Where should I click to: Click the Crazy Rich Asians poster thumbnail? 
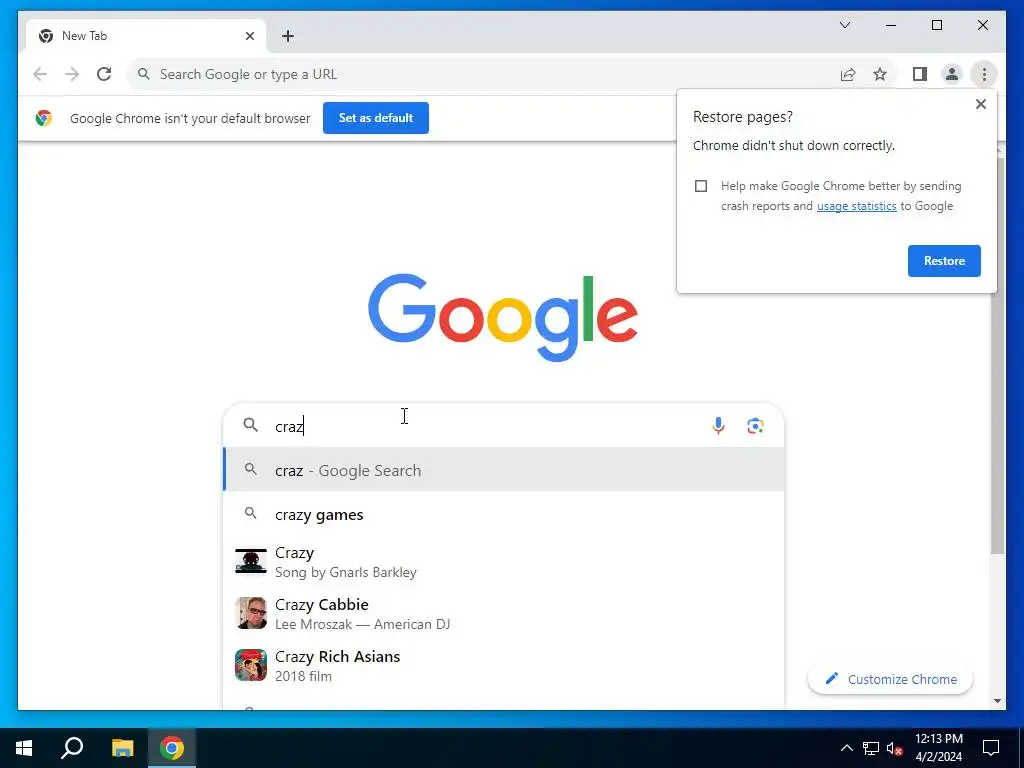point(251,665)
